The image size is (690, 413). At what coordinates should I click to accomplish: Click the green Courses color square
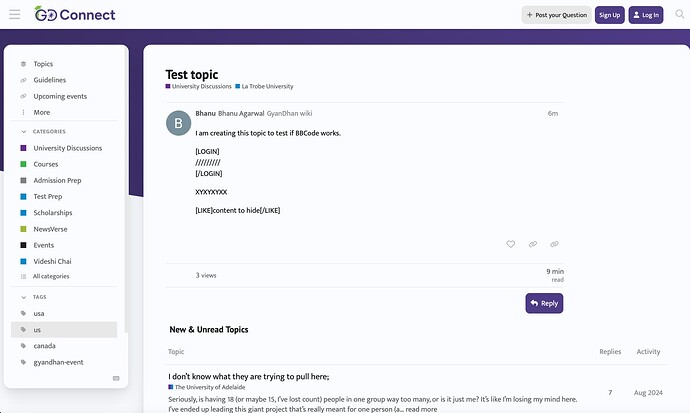tap(23, 164)
